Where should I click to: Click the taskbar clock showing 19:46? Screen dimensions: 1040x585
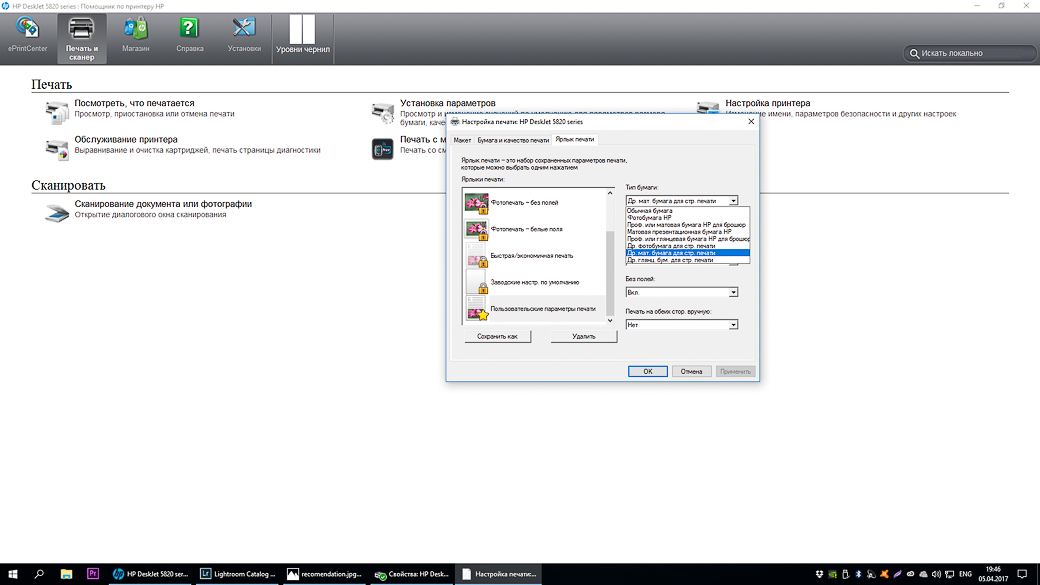[x=993, y=574]
